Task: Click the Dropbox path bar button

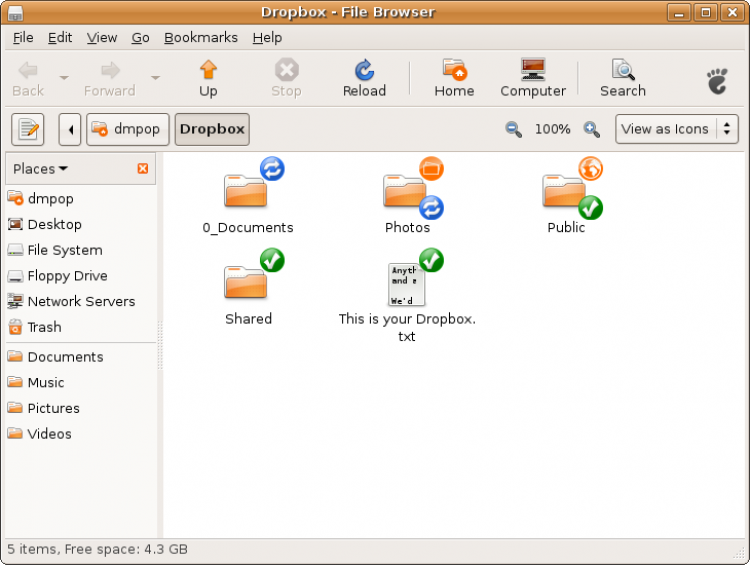Action: click(212, 129)
